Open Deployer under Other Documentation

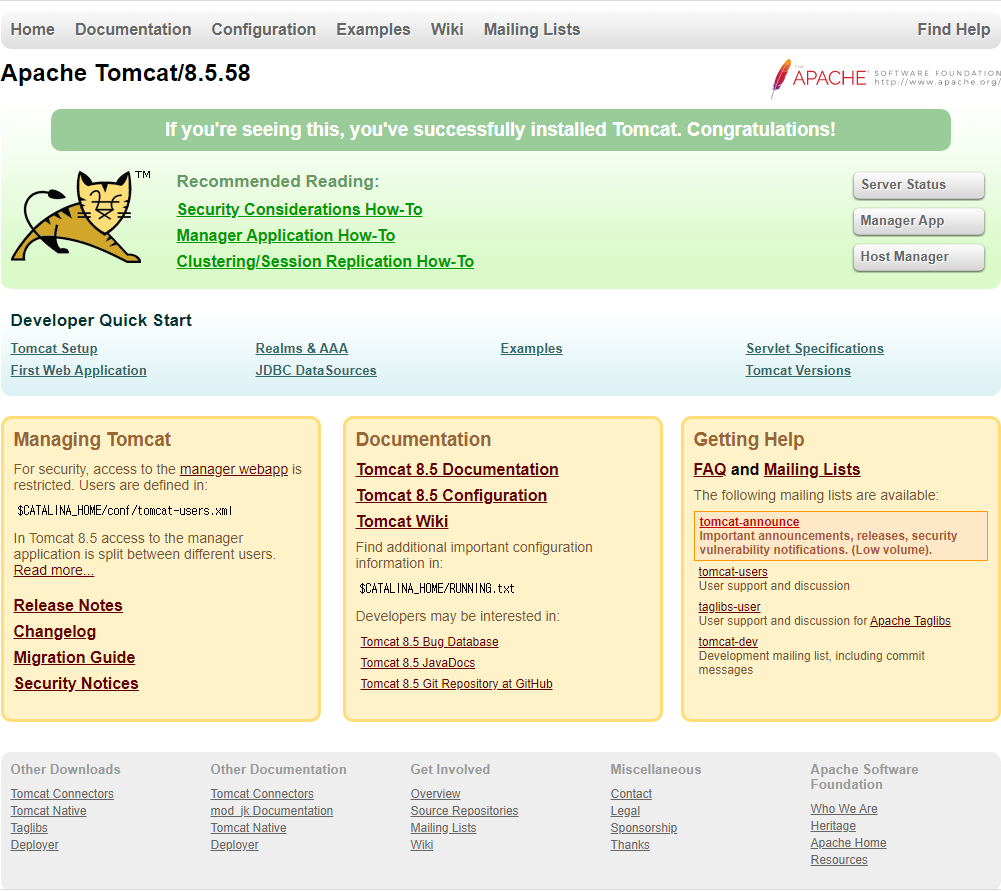(234, 845)
